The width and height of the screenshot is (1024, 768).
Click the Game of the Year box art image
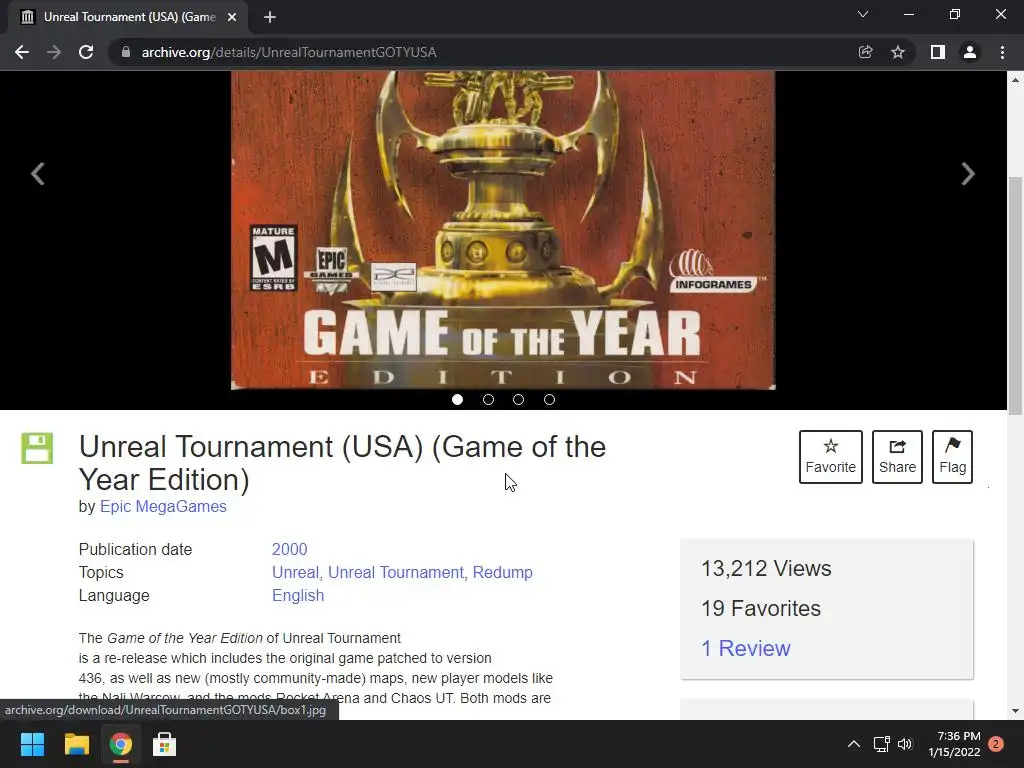(503, 230)
